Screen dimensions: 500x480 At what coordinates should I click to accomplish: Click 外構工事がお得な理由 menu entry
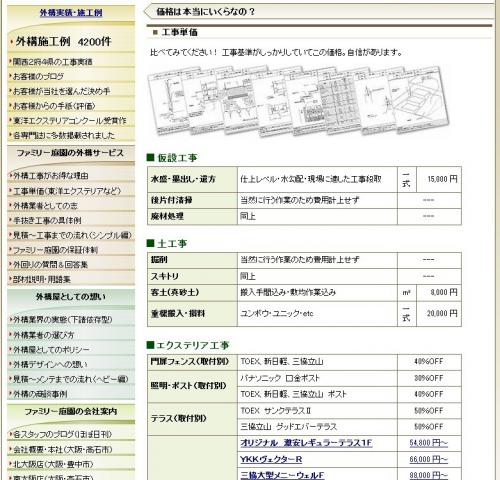click(51, 176)
